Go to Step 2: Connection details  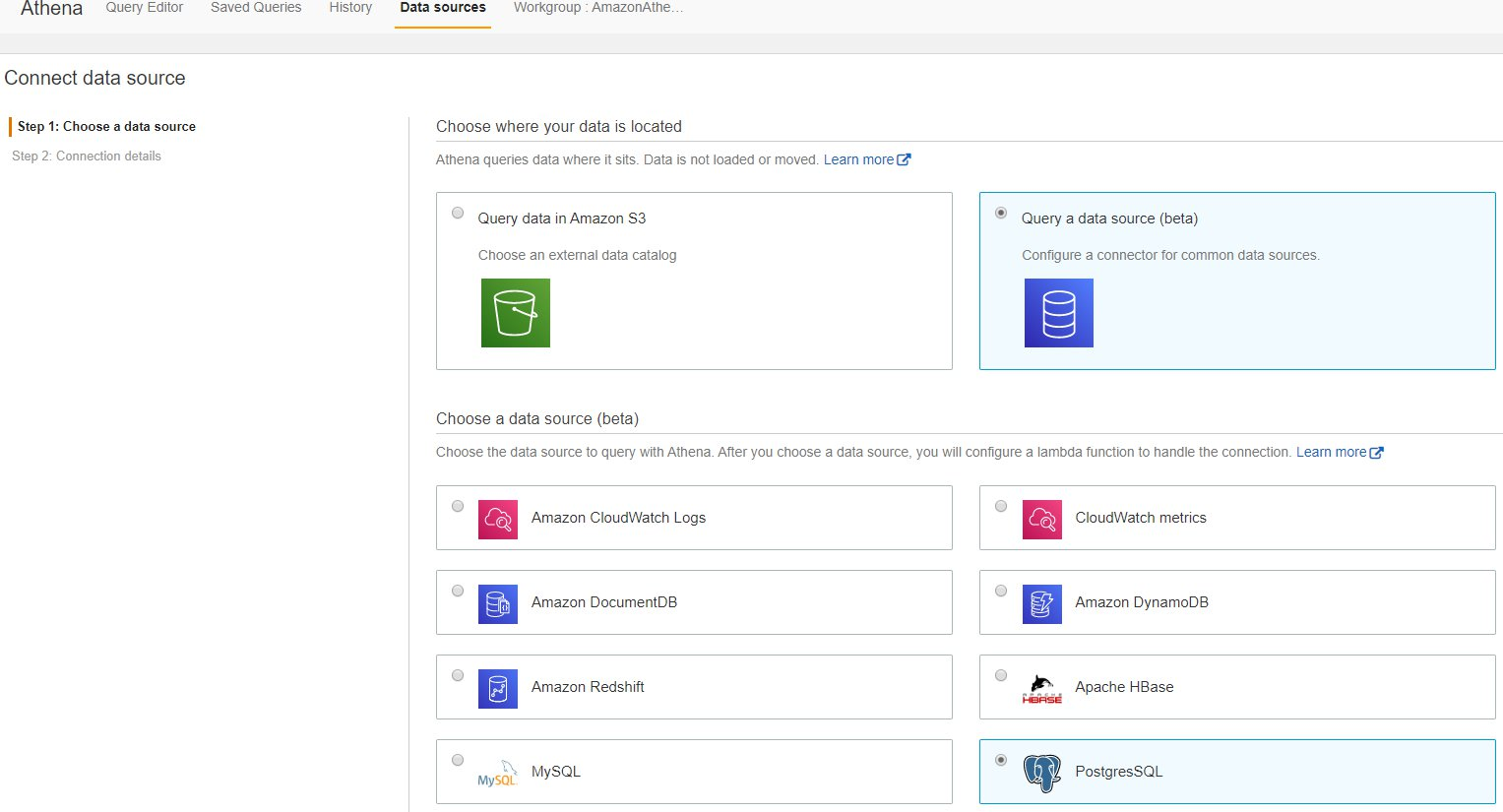point(87,156)
